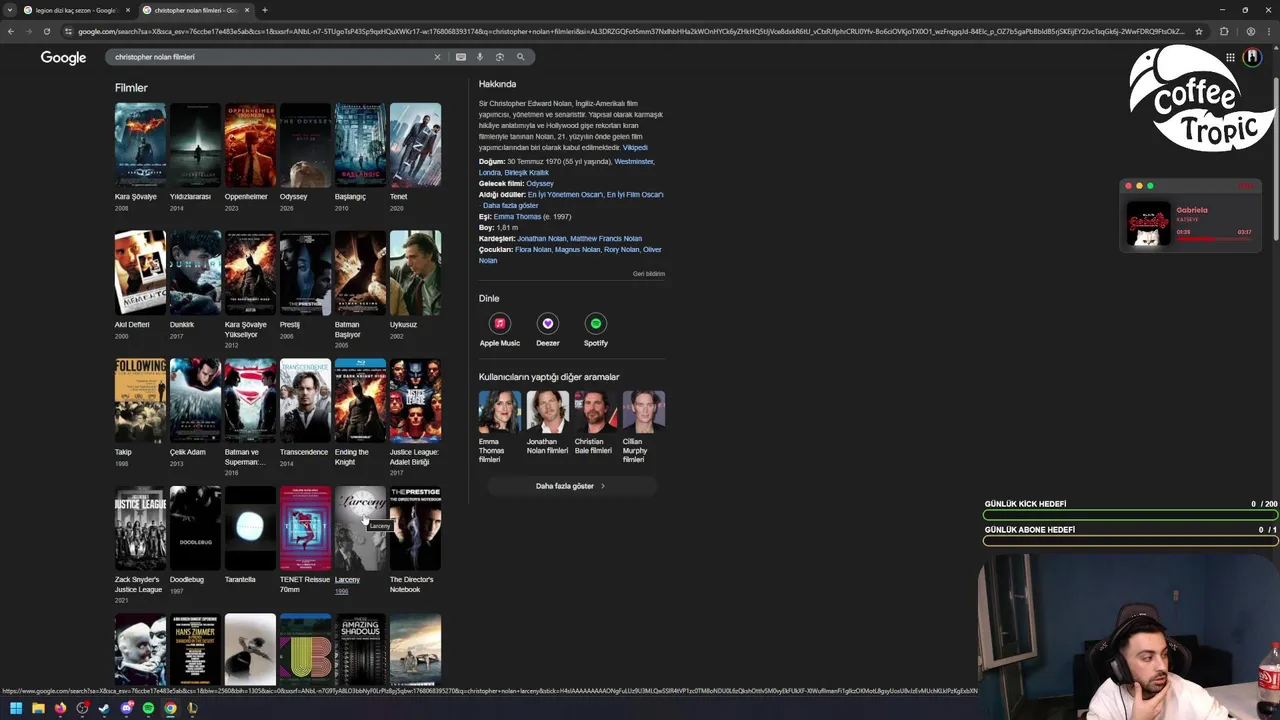The width and height of the screenshot is (1280, 720).
Task: Open the Chrome extensions puzzle icon
Action: pos(1224,31)
